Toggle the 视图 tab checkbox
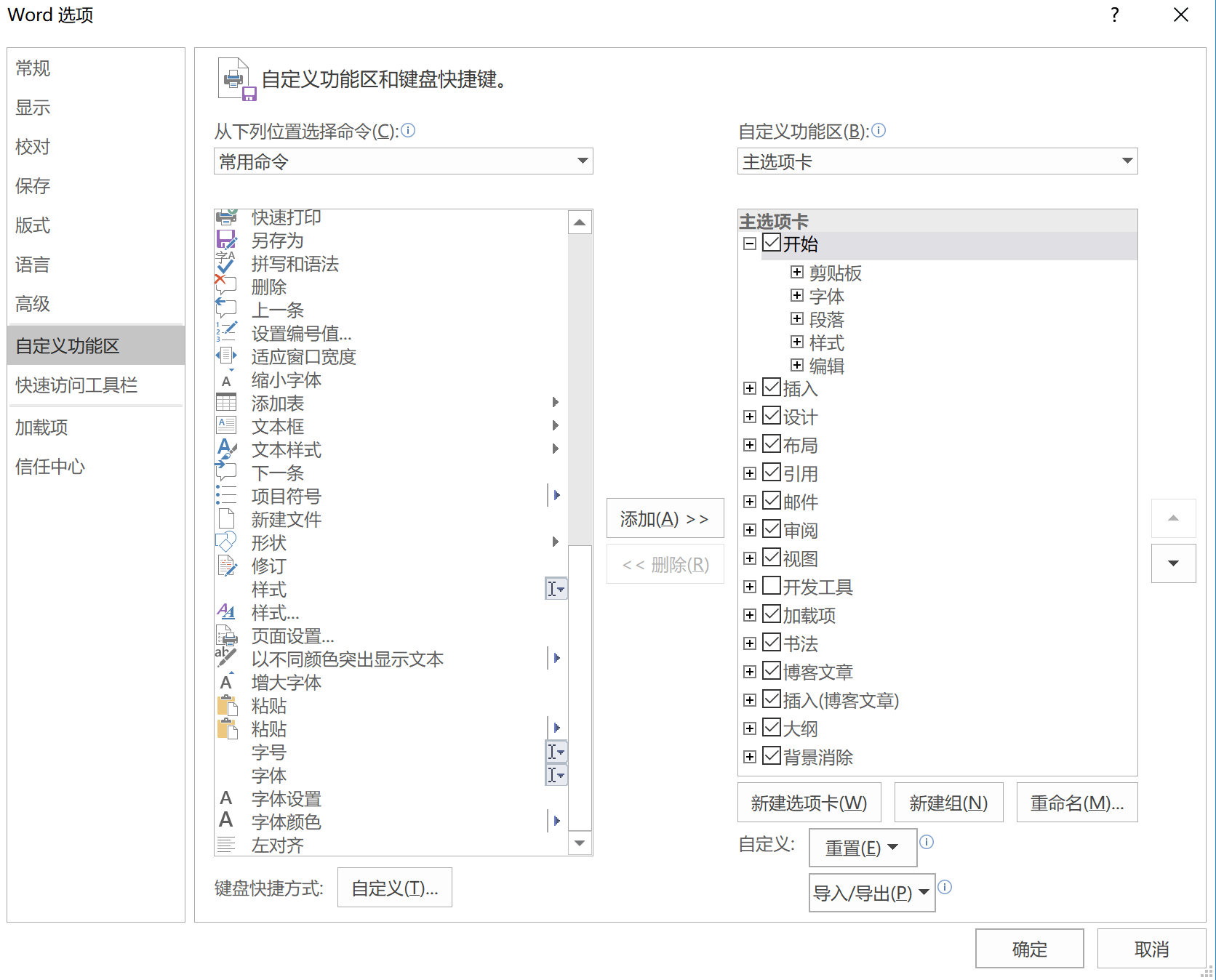 772,558
